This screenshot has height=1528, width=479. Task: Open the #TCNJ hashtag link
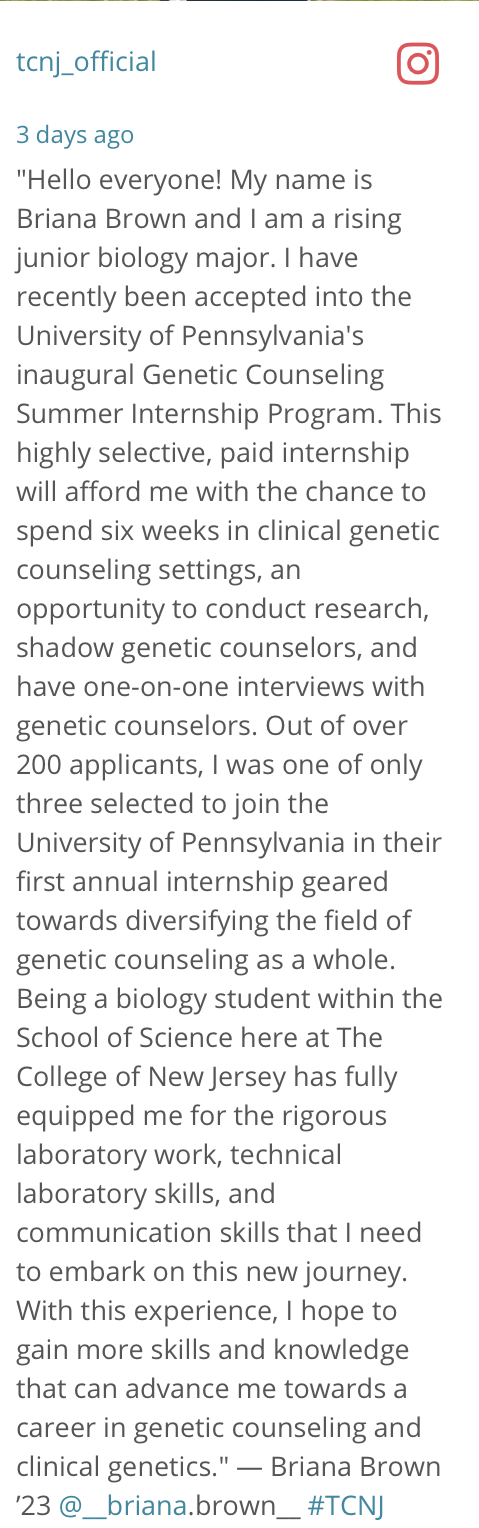[346, 1505]
